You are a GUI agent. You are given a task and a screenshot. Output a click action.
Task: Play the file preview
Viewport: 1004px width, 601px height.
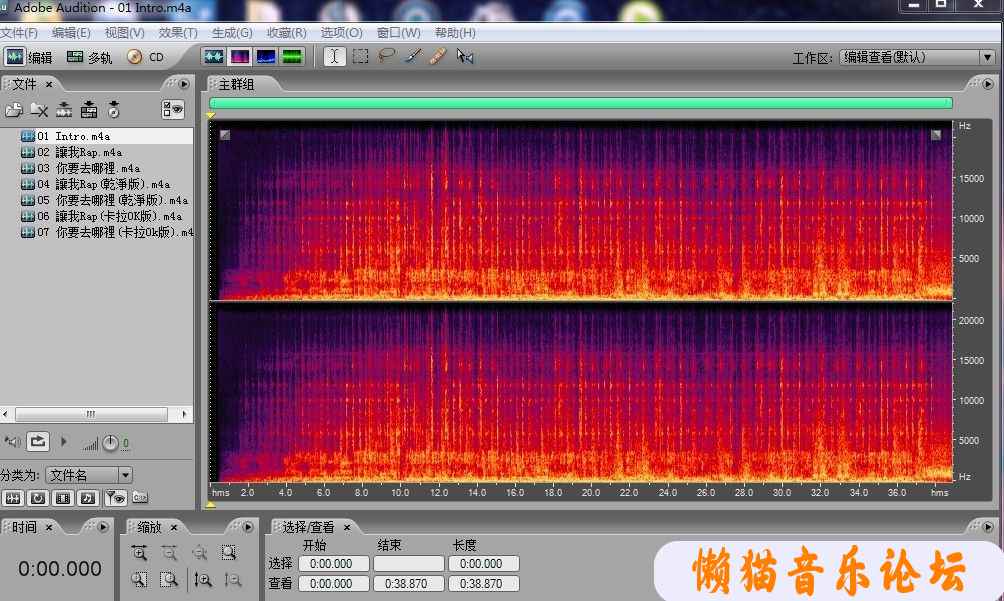click(63, 442)
